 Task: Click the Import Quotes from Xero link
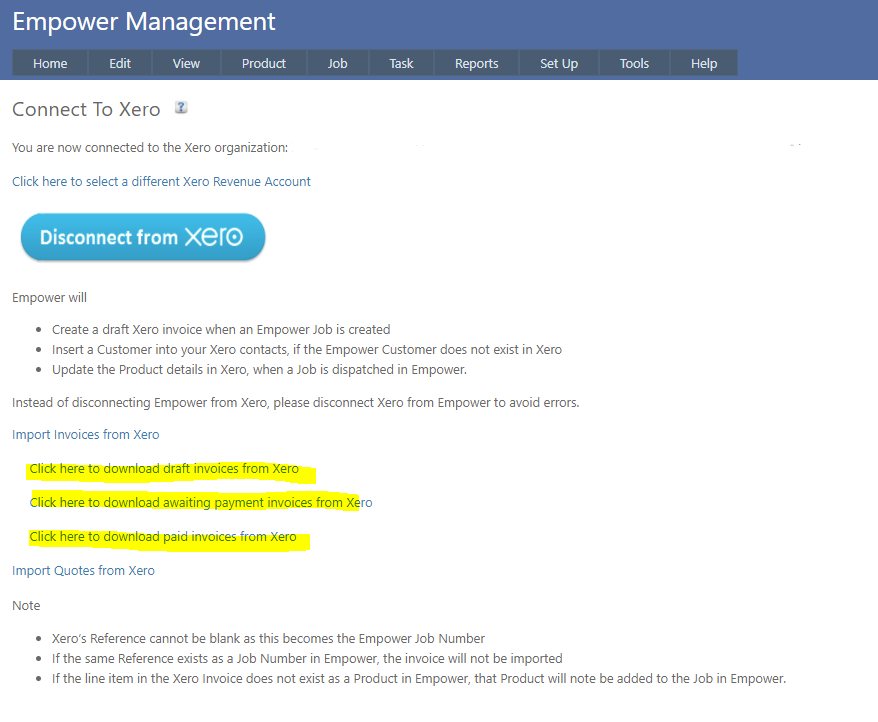(83, 570)
